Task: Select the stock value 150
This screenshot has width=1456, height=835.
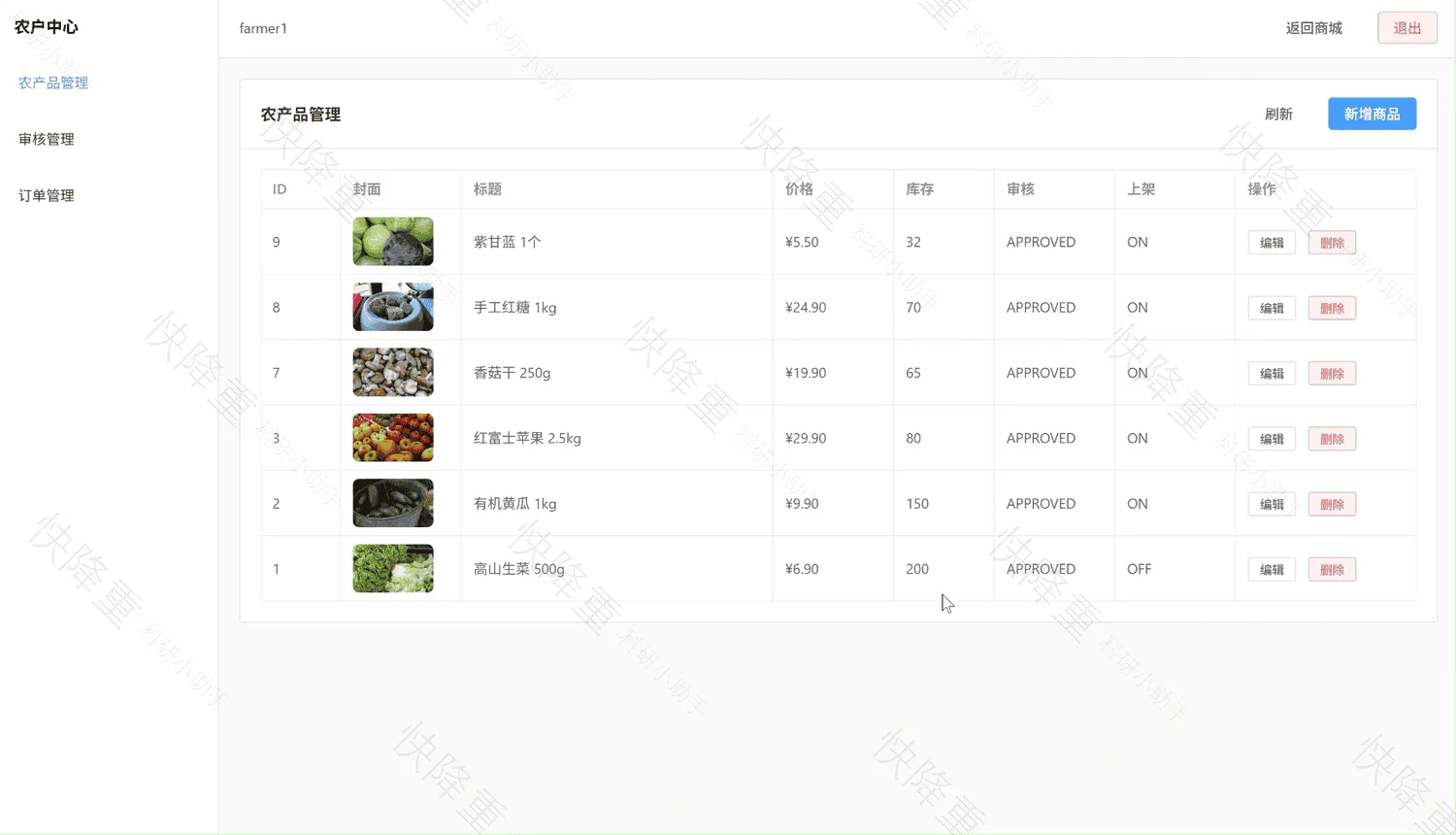Action: [917, 504]
